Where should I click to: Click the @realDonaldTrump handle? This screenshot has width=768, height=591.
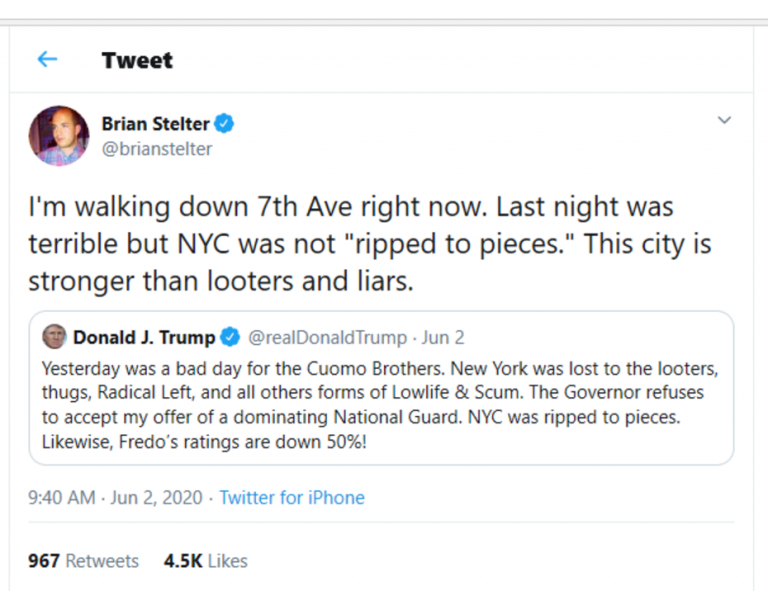click(327, 337)
